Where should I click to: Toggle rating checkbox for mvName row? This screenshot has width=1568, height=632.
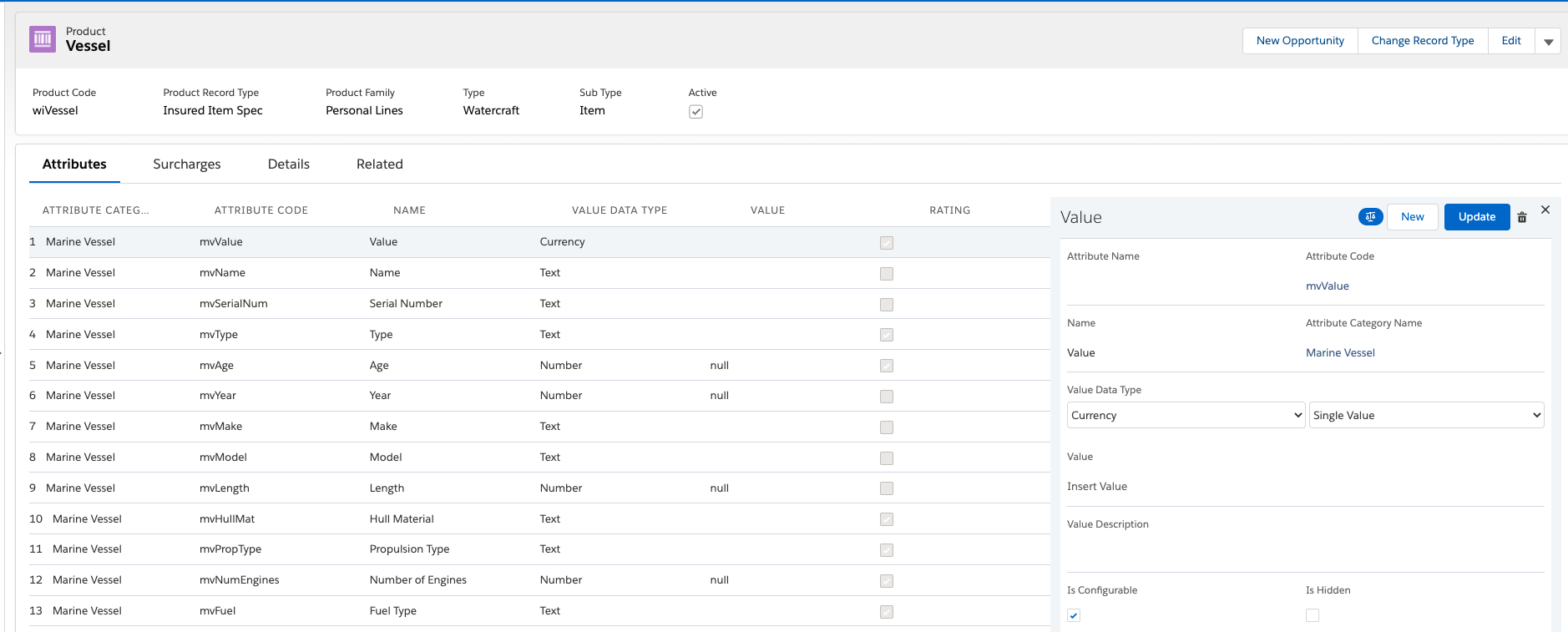coord(887,274)
